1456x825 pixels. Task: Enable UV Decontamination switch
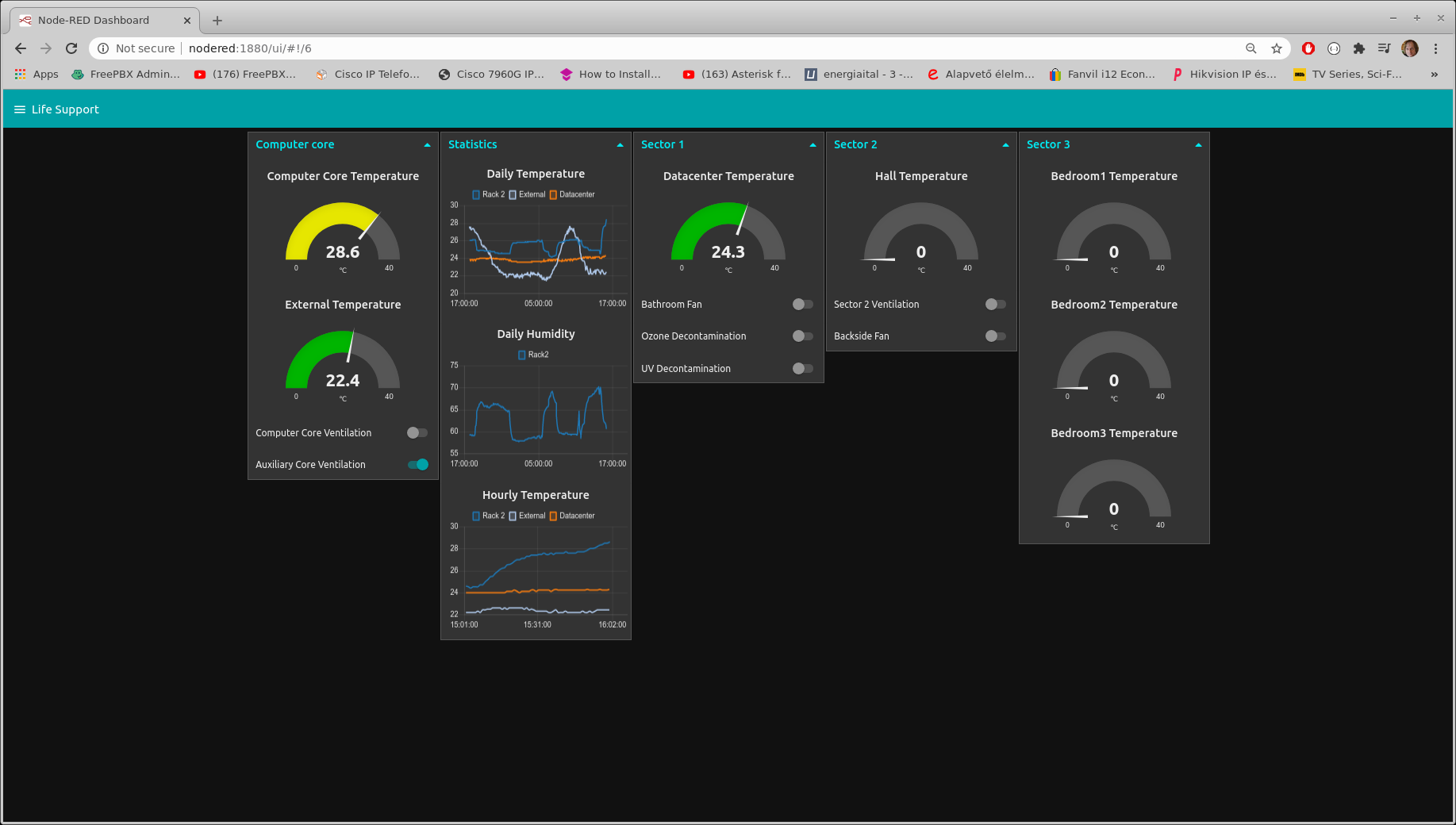pos(803,369)
